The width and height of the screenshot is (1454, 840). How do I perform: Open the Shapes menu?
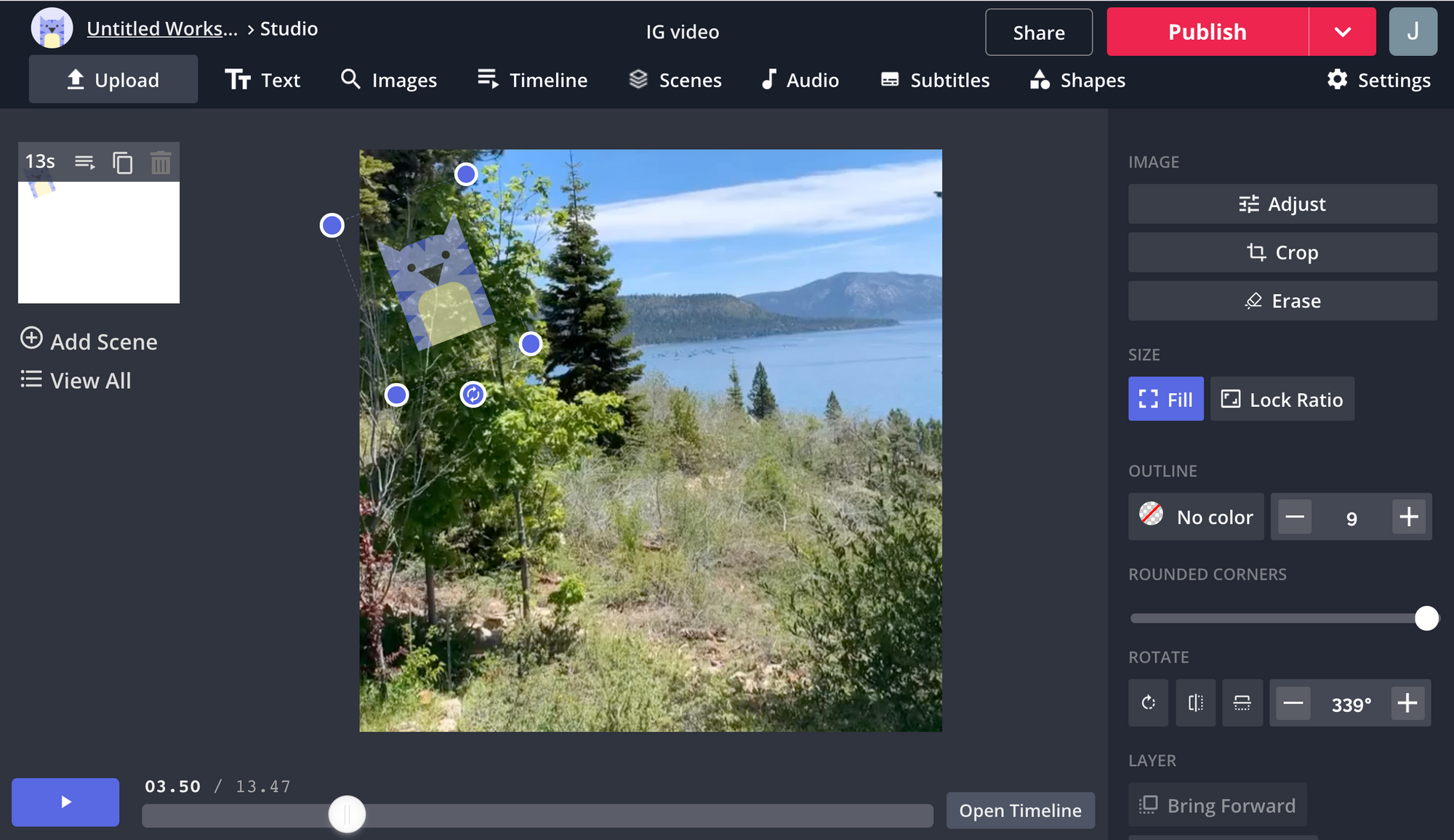click(1077, 80)
